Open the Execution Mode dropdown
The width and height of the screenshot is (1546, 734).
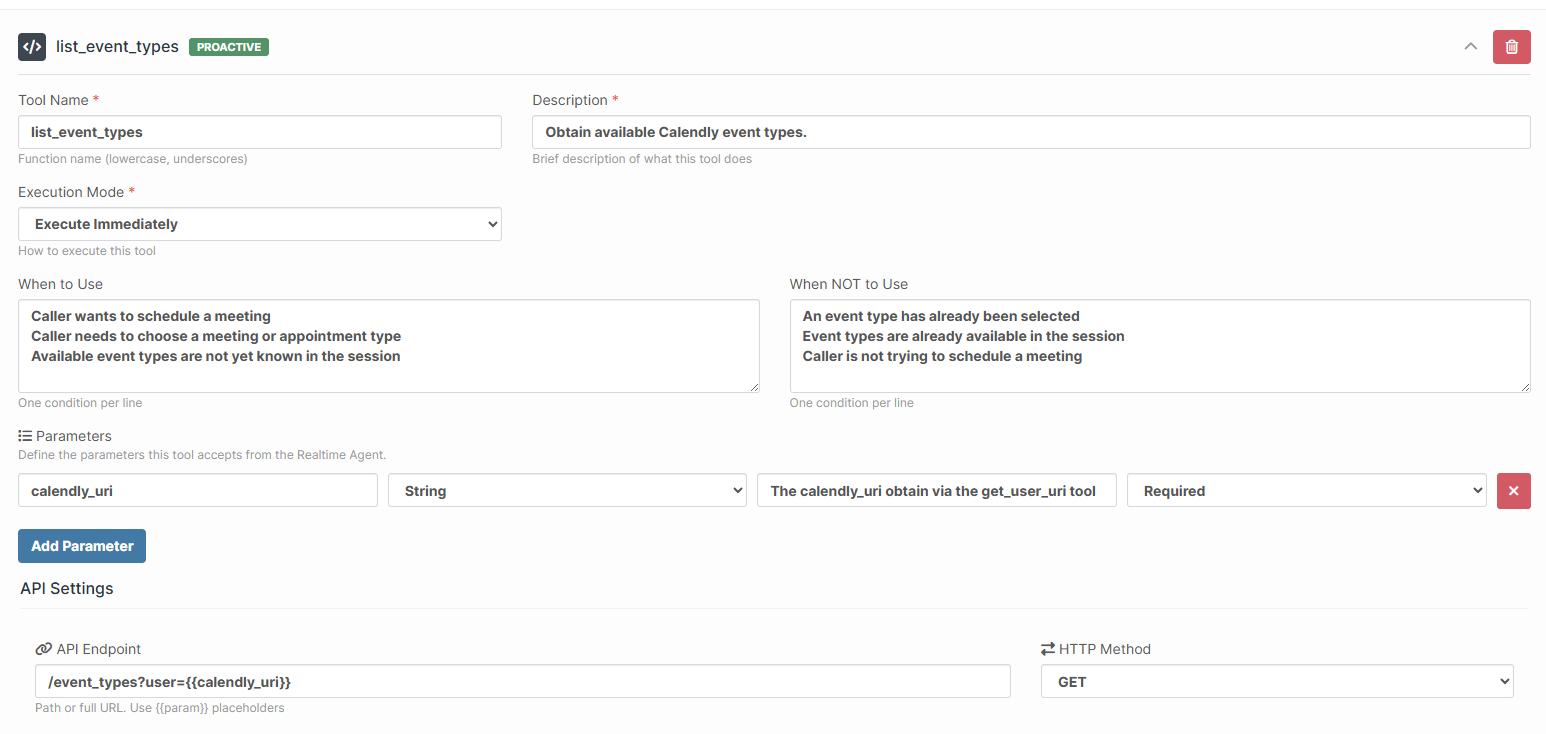260,224
